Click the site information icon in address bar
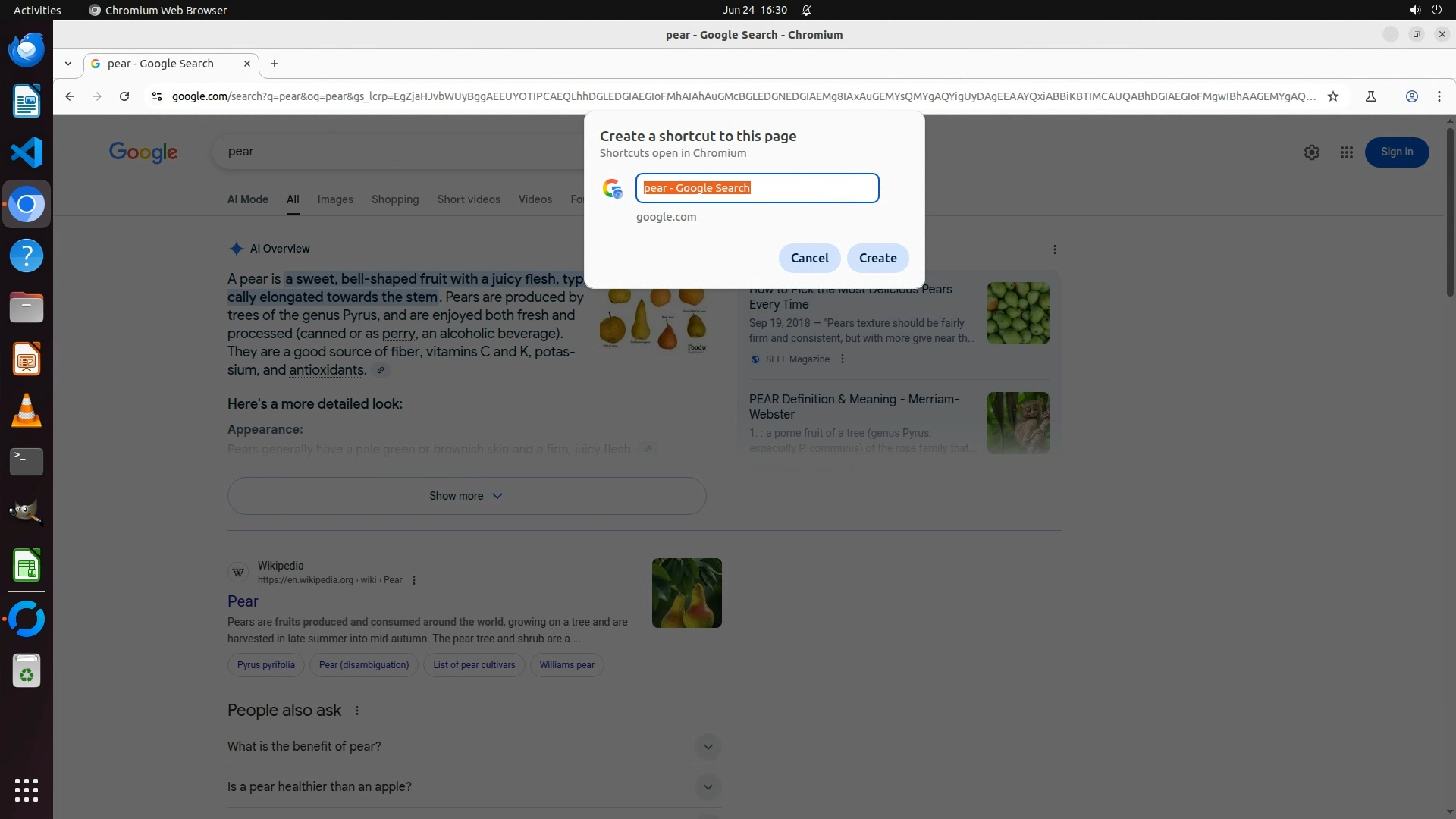The image size is (1456, 819). click(x=157, y=96)
